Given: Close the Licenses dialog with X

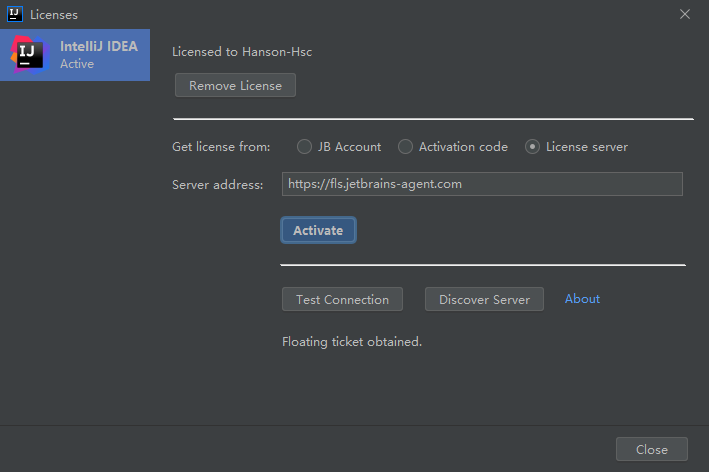Looking at the screenshot, I should tap(685, 14).
